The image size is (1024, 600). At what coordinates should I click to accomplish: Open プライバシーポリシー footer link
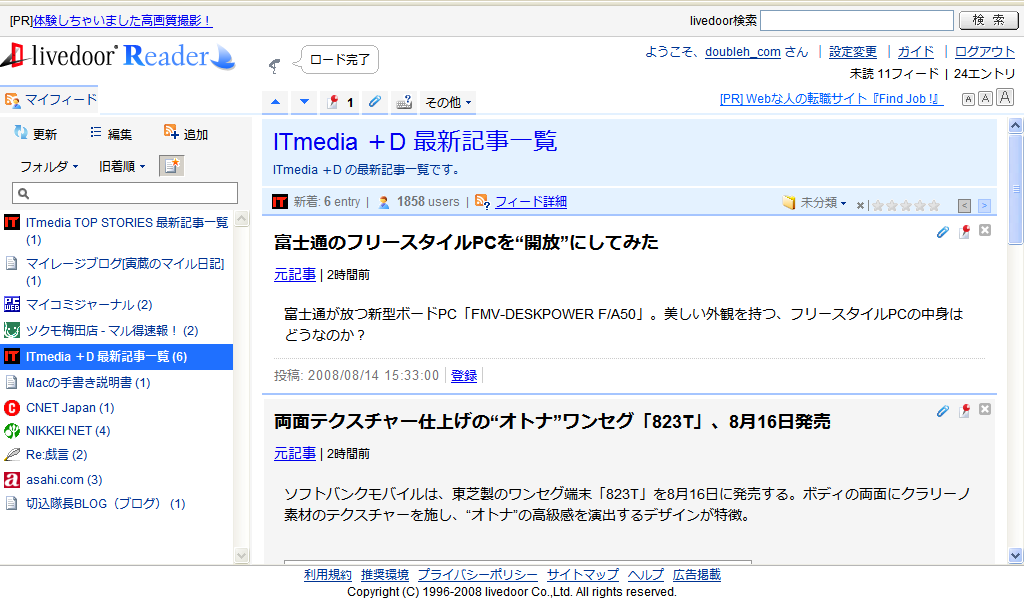tap(477, 575)
